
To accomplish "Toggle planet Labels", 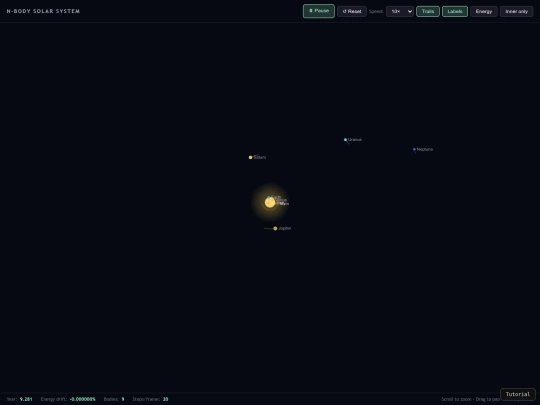I will click(455, 11).
